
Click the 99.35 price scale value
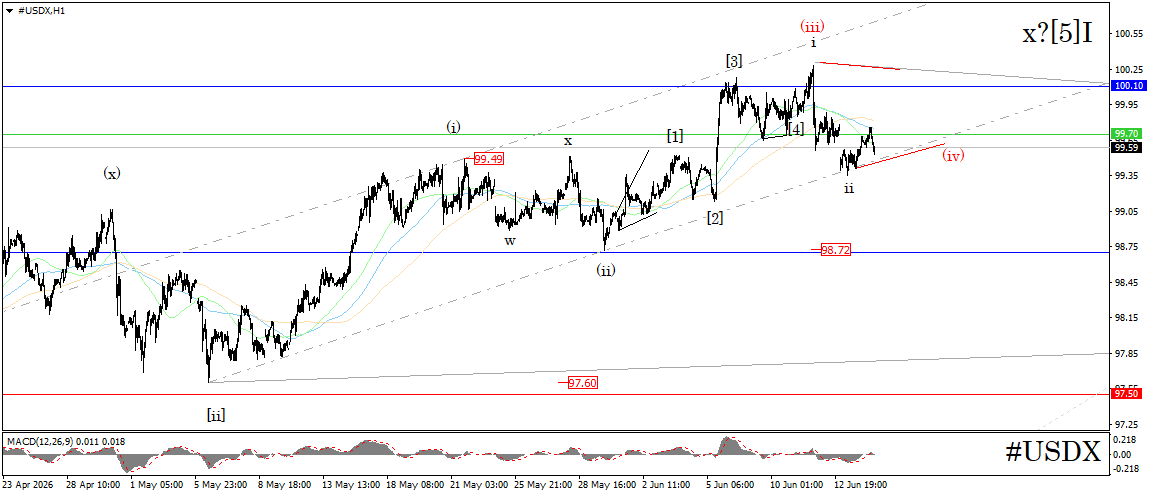tap(1128, 176)
